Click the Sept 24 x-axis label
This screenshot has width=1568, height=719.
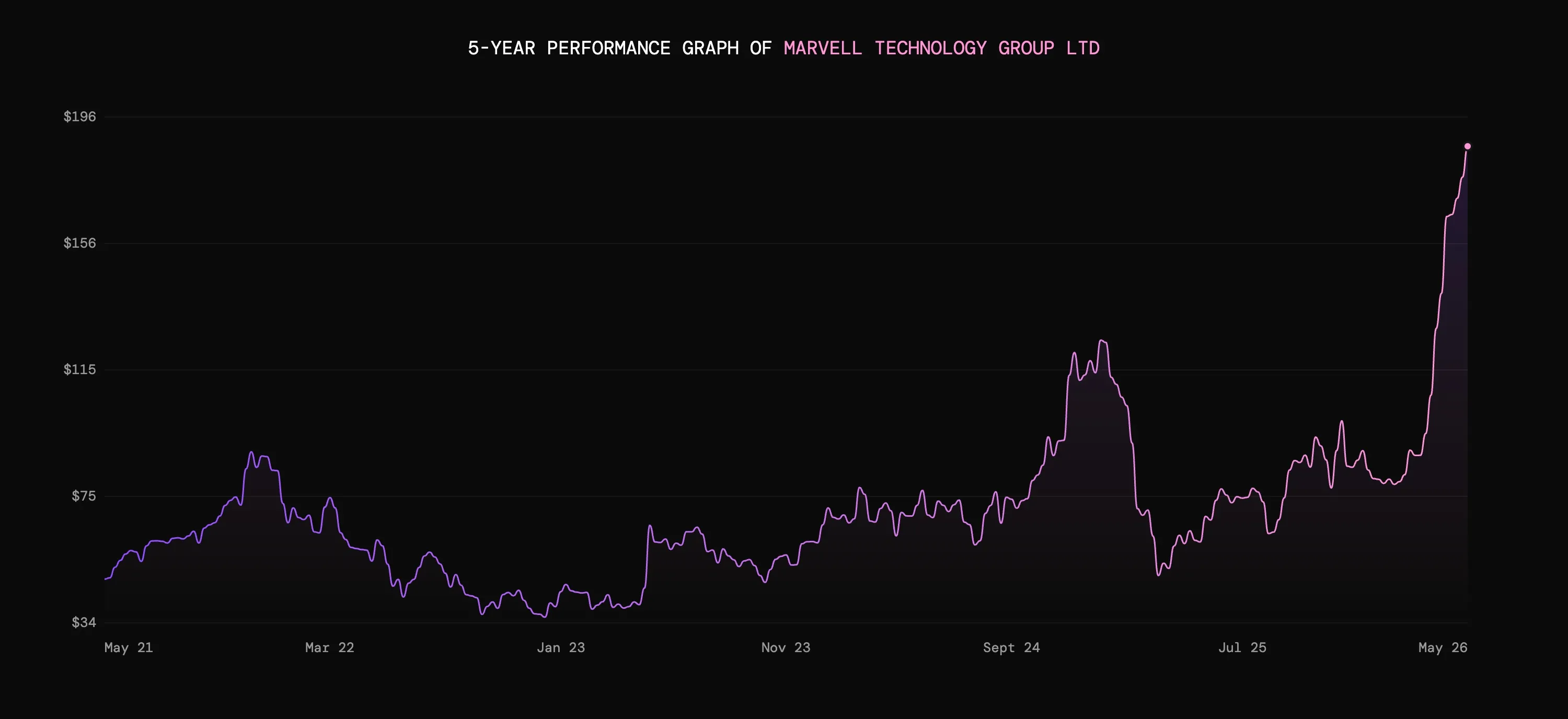(x=1011, y=647)
